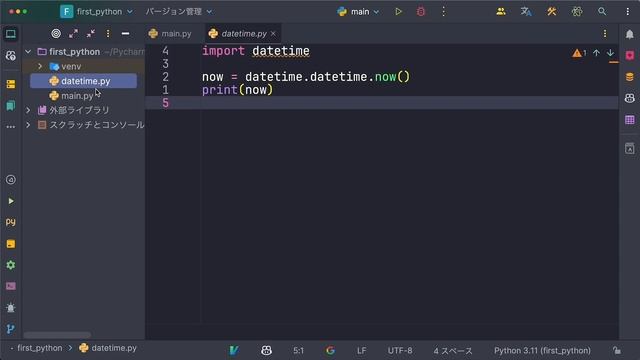This screenshot has width=640, height=360.
Task: Expand the venv folder
Action: (x=40, y=66)
